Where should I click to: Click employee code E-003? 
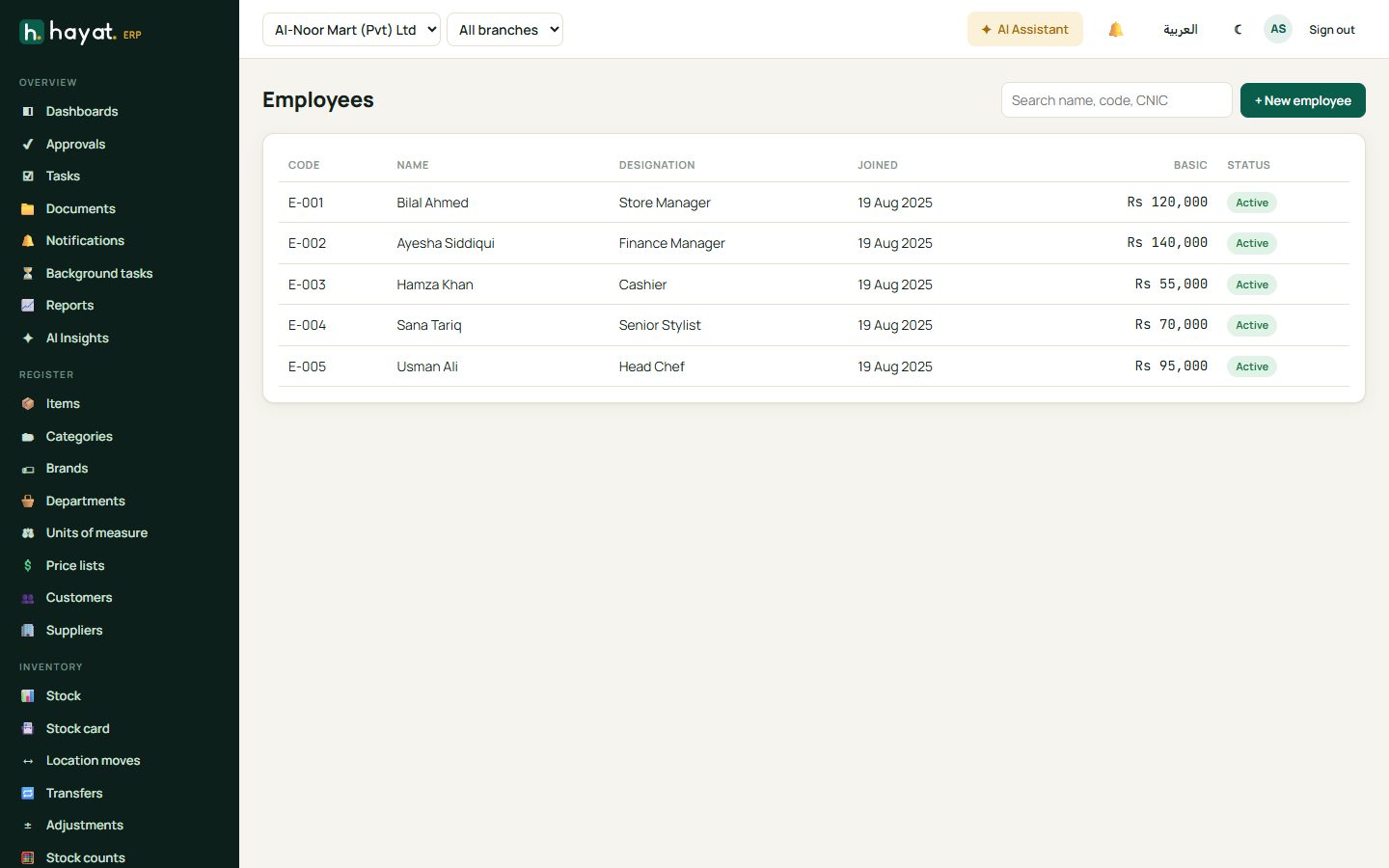[x=307, y=285]
